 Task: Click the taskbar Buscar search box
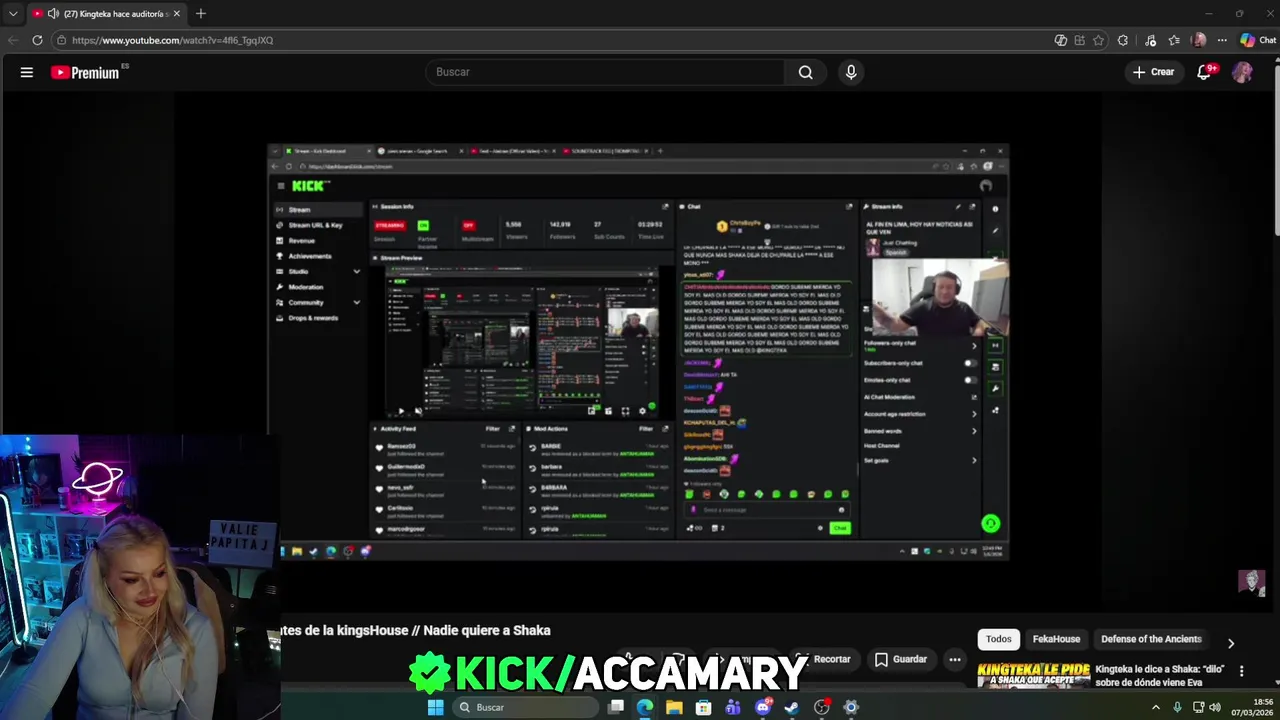[525, 707]
